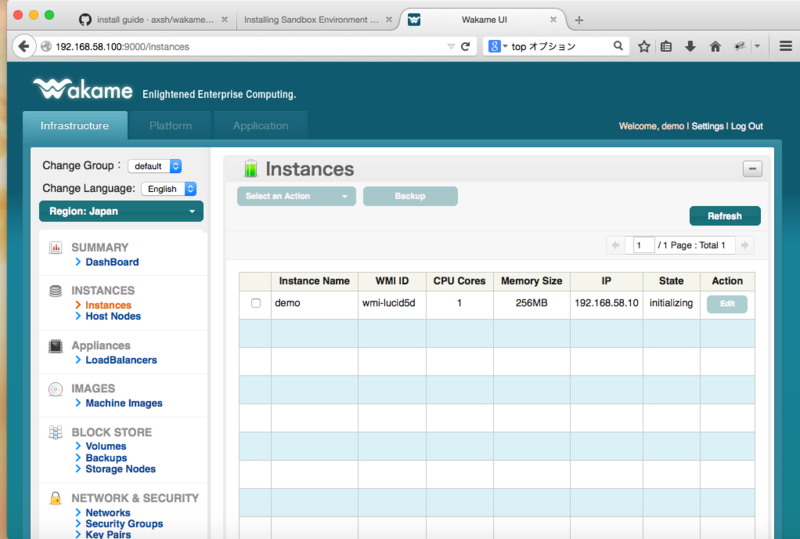Open the extension dropdown arrow in toolbar
Image resolution: width=800 pixels, height=539 pixels.
pyautogui.click(x=757, y=46)
